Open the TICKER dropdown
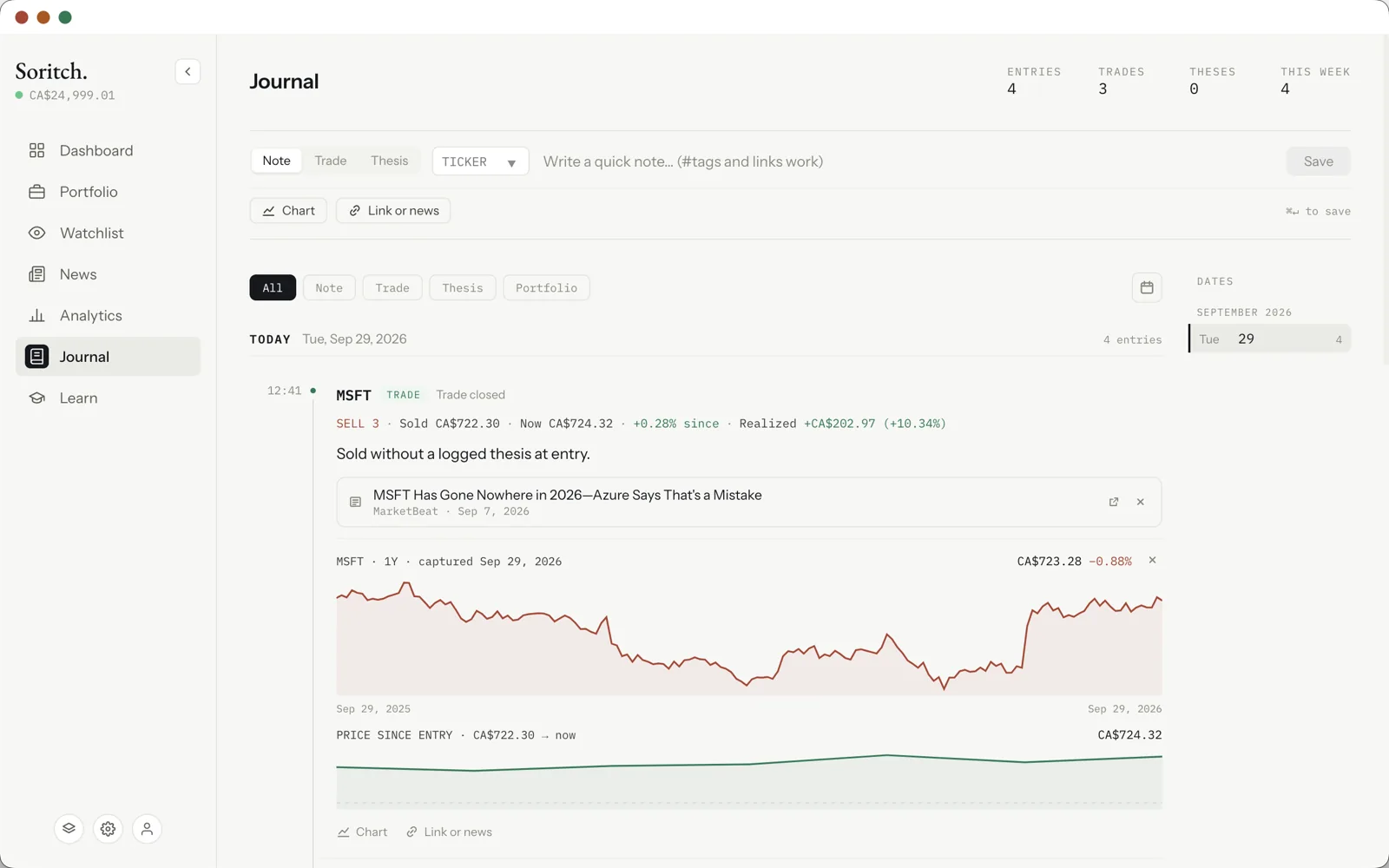The width and height of the screenshot is (1389, 868). 480,161
